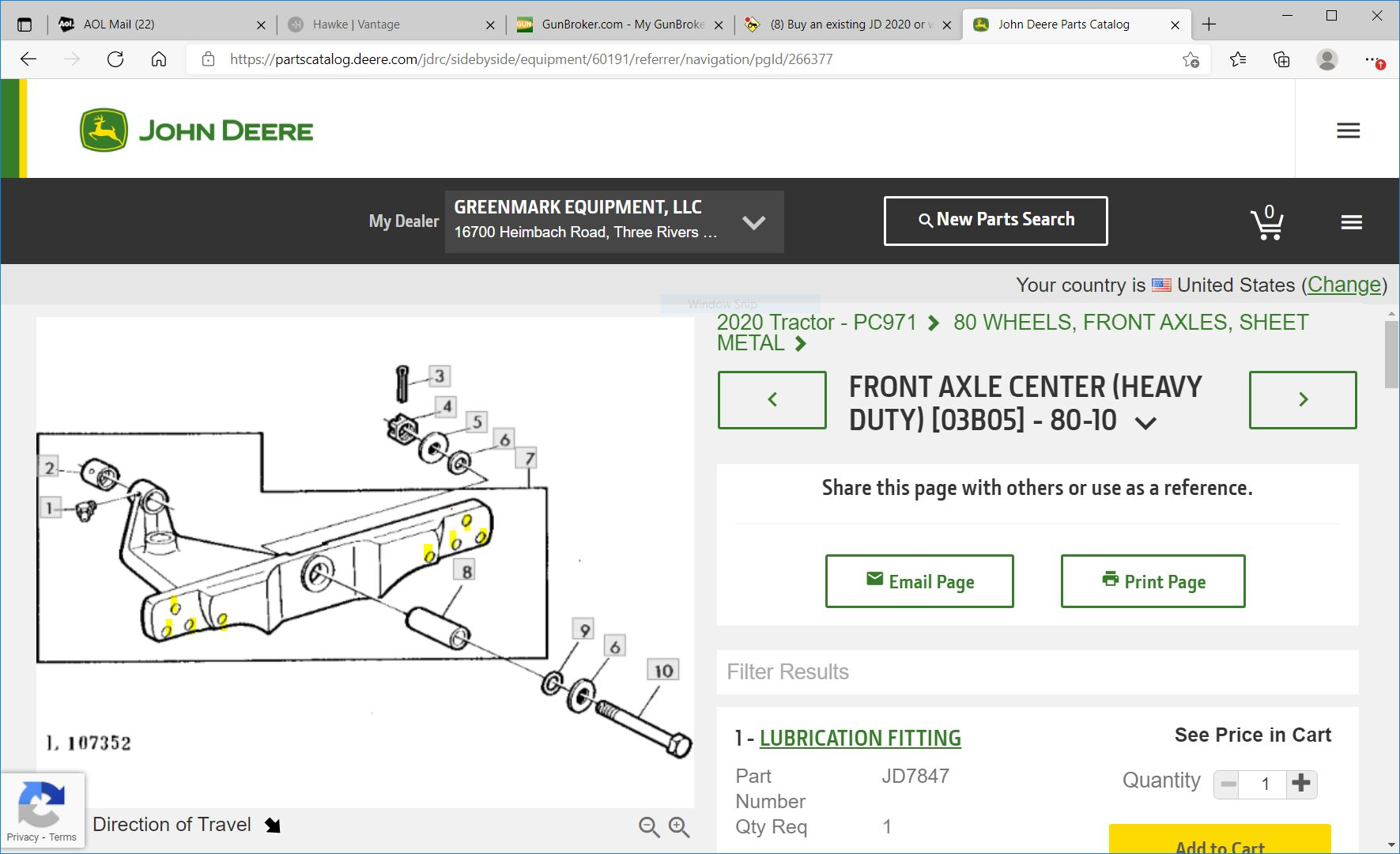Click the New Parts Search button

[995, 221]
